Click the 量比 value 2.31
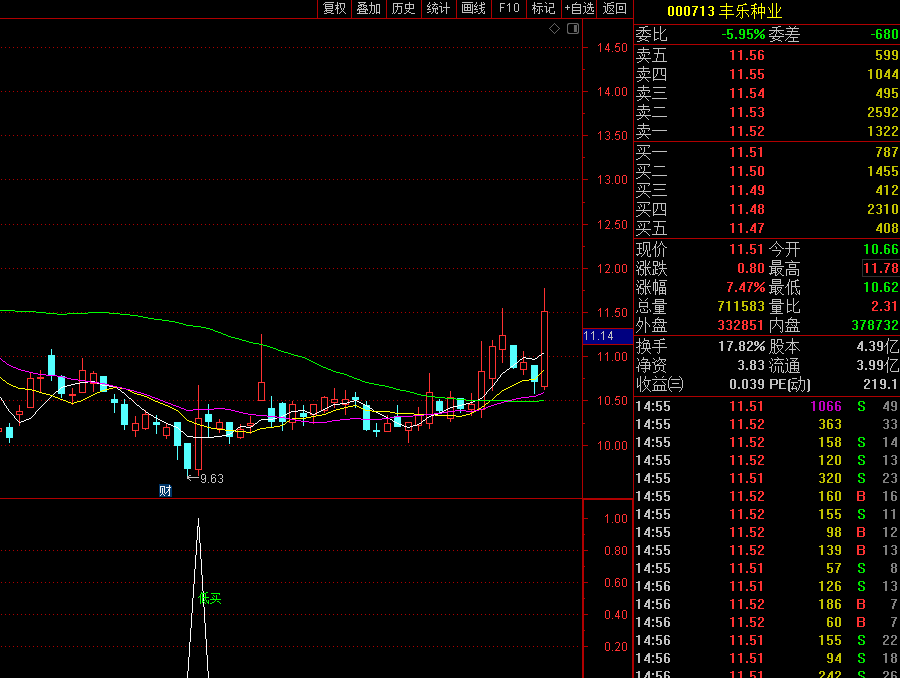The image size is (900, 678). (885, 306)
